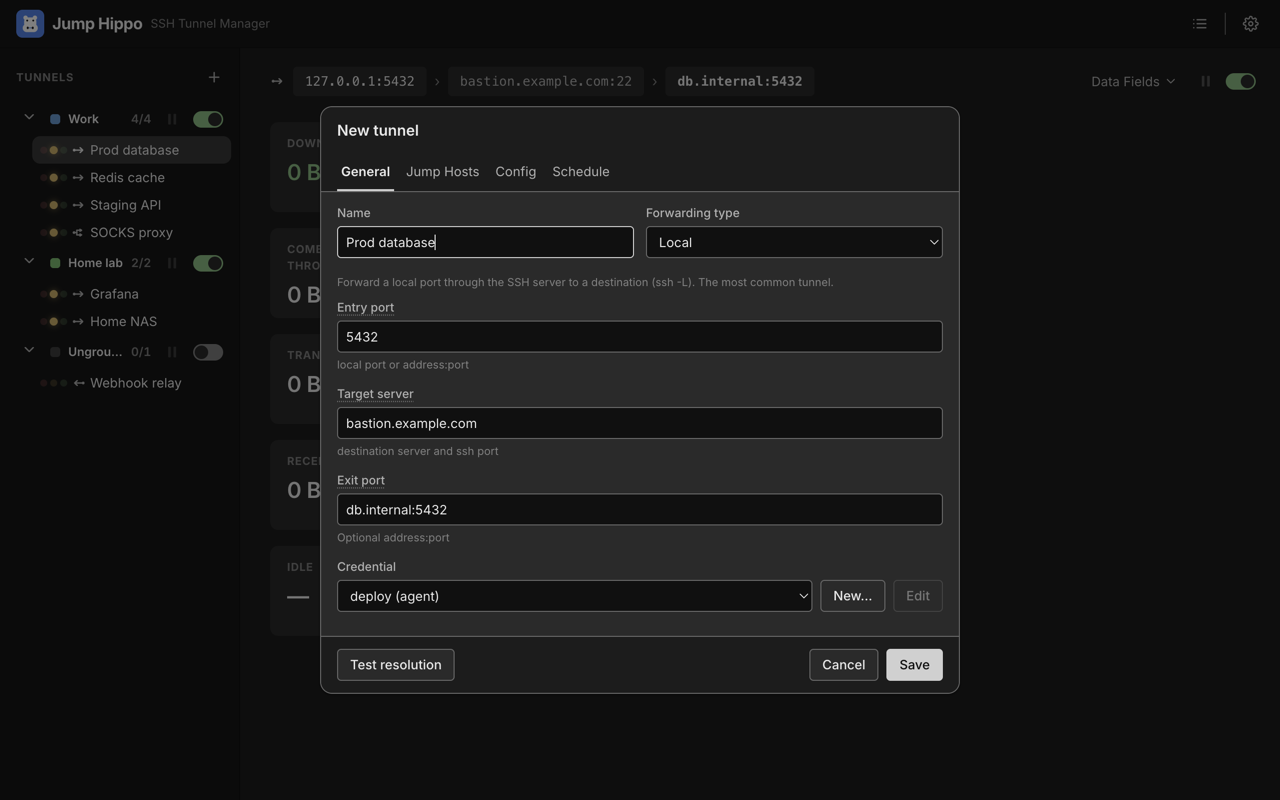Click the Jump Hippo app logo
The width and height of the screenshot is (1280, 800).
point(30,23)
